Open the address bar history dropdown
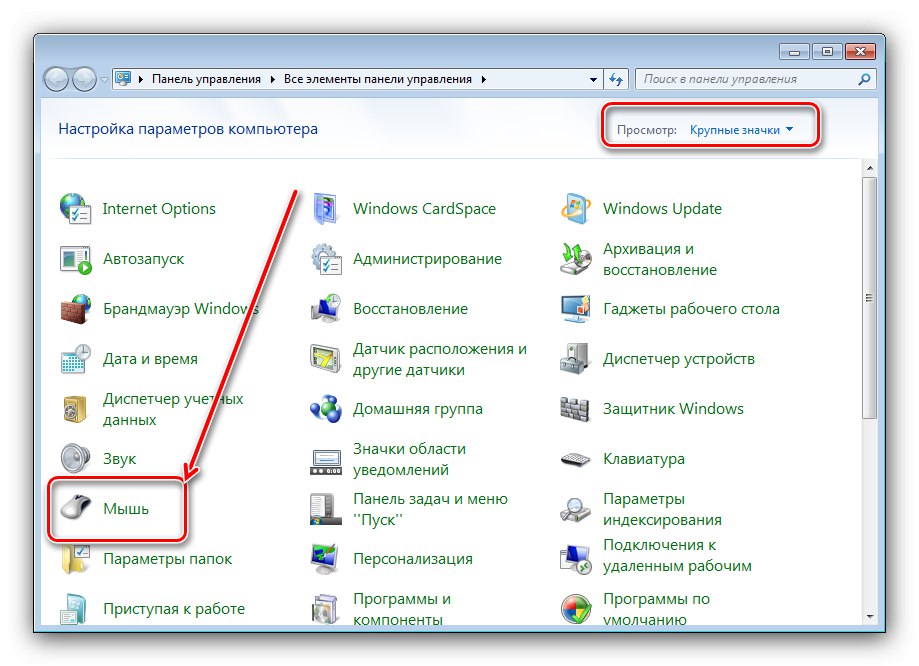The height and width of the screenshot is (666, 919). pos(593,78)
